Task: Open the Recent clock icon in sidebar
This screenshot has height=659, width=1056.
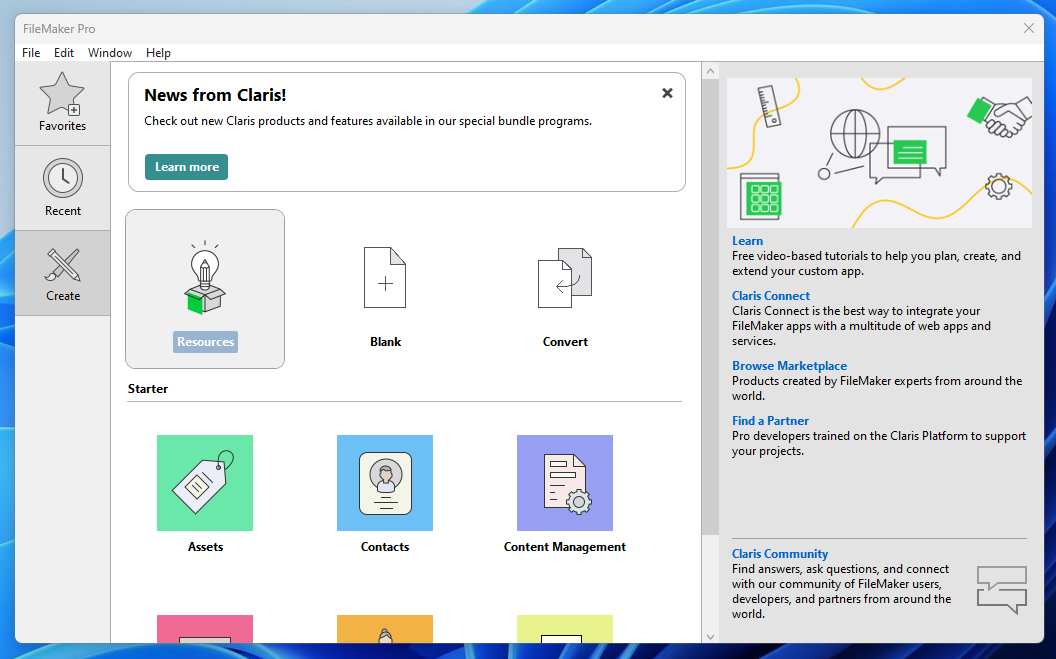Action: tap(63, 178)
